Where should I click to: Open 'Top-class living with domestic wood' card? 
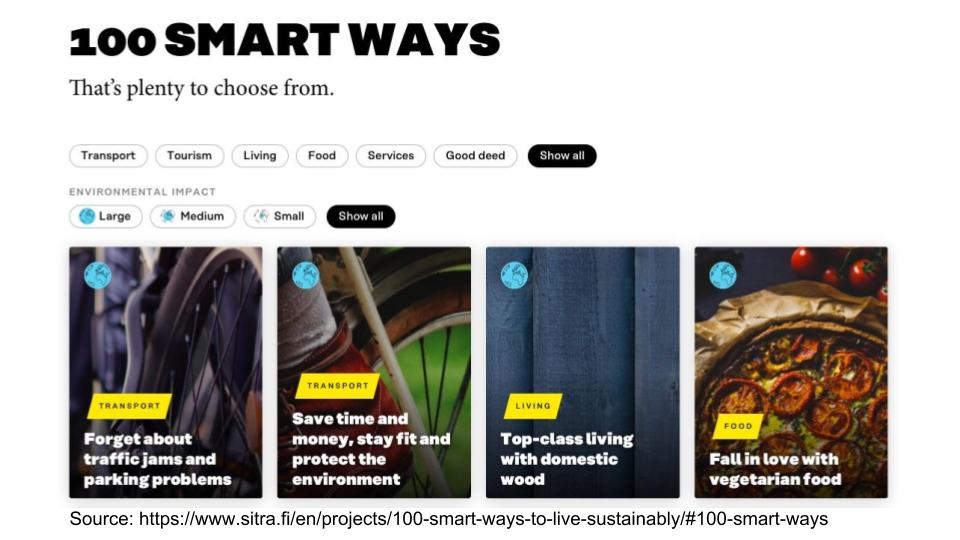[x=582, y=372]
